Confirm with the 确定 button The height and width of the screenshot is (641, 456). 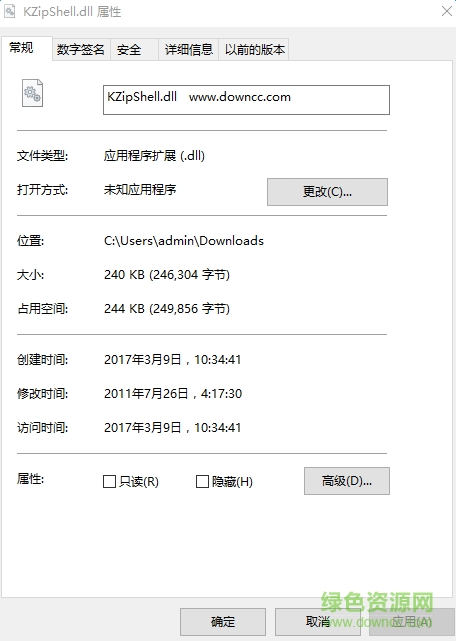tap(223, 622)
